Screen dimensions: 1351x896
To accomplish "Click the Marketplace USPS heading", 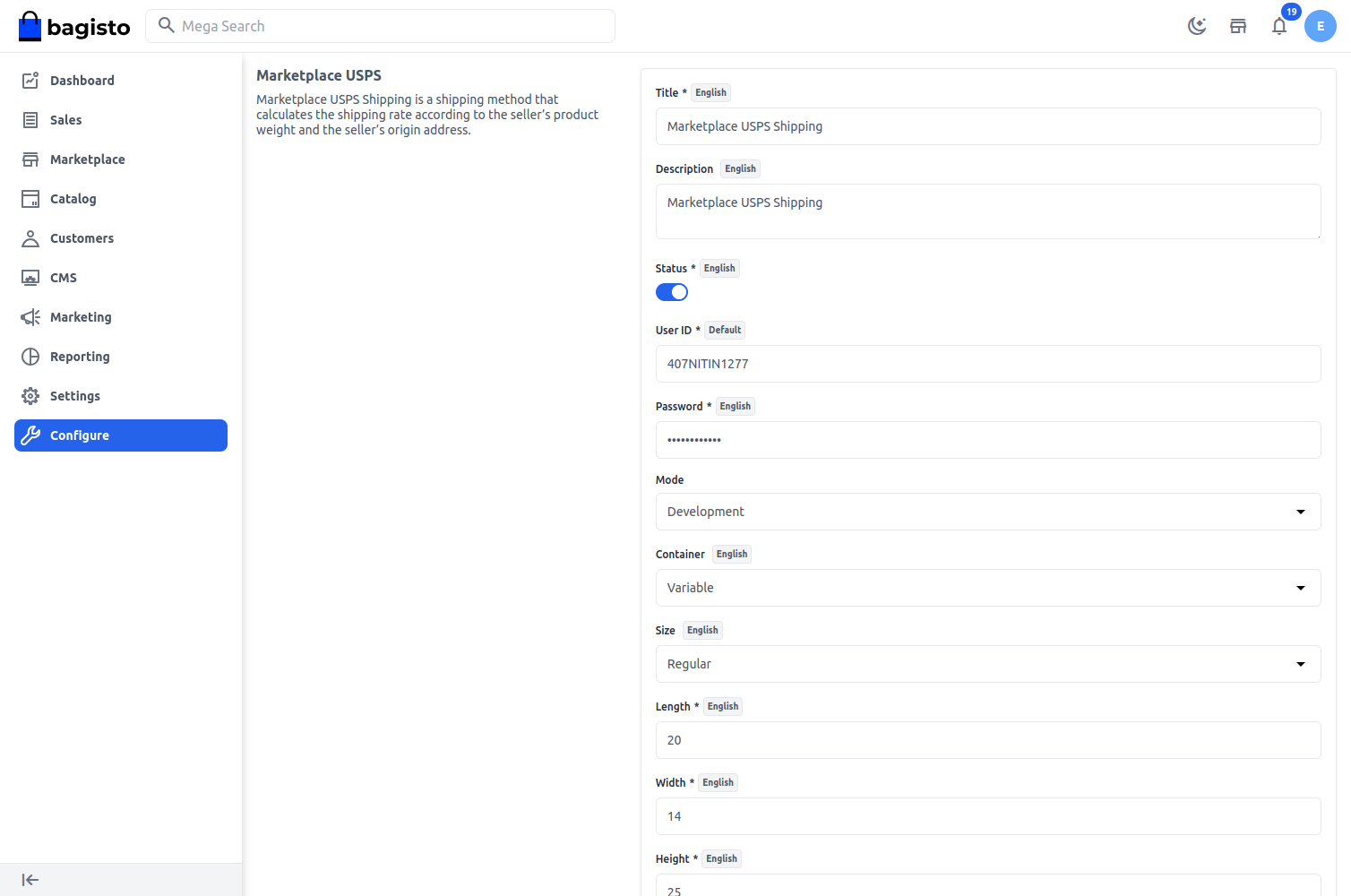I will pos(319,75).
